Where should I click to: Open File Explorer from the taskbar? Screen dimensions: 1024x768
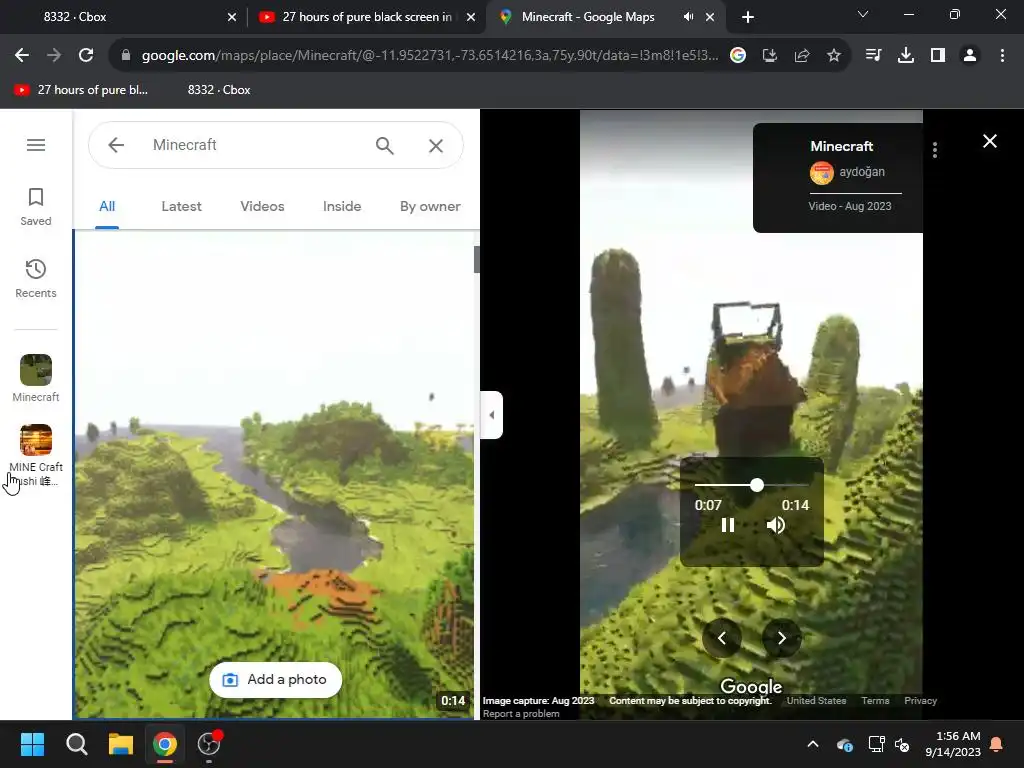(x=121, y=744)
